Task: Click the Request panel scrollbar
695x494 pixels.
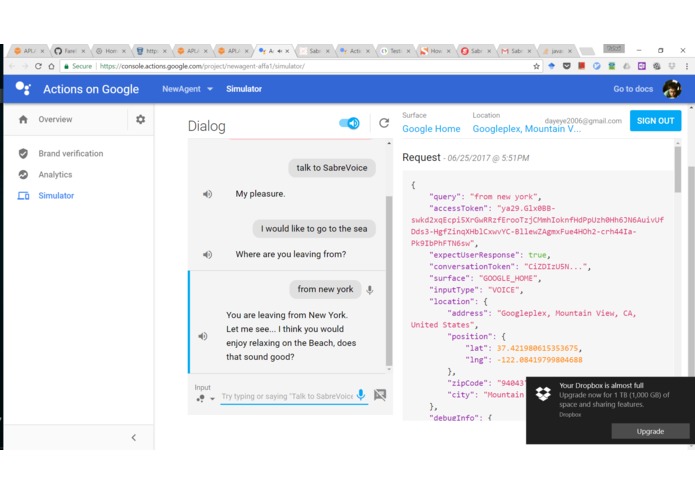Action: pyautogui.click(x=678, y=169)
